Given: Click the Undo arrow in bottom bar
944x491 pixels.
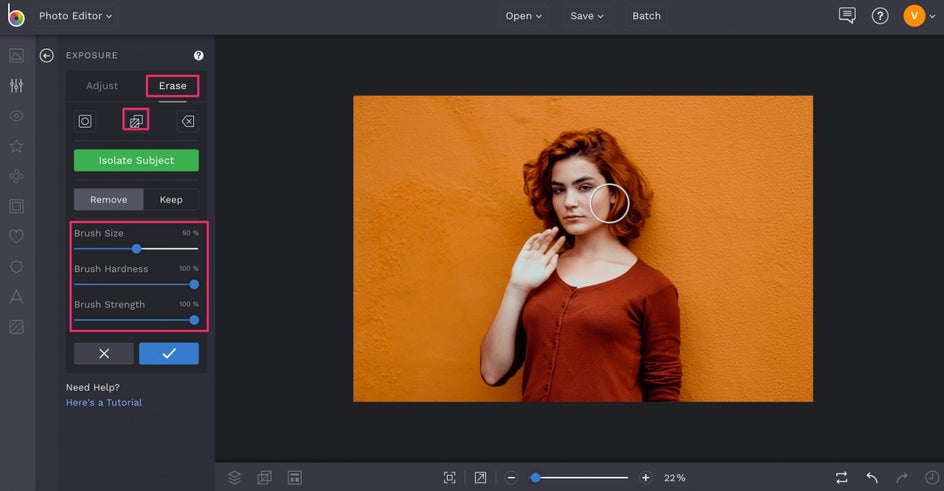Looking at the screenshot, I should (x=872, y=477).
